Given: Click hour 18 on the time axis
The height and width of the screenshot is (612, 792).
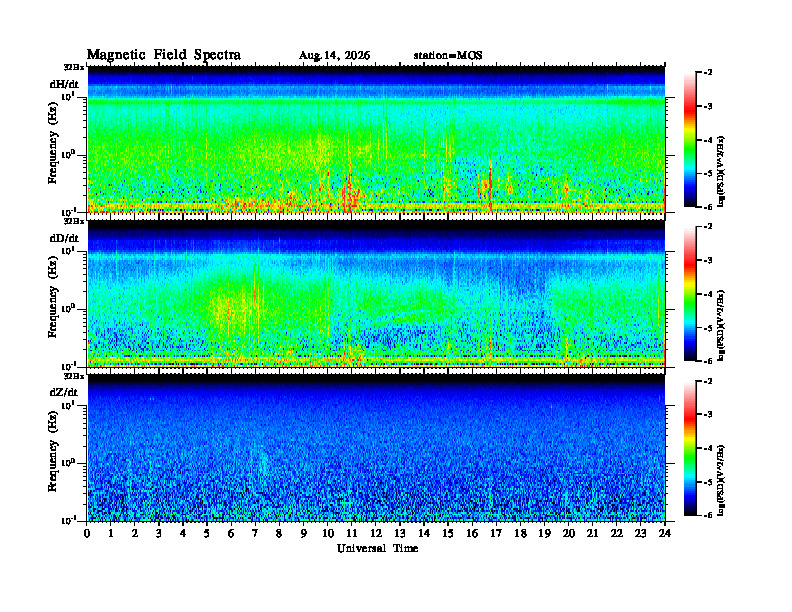Looking at the screenshot, I should pos(520,533).
